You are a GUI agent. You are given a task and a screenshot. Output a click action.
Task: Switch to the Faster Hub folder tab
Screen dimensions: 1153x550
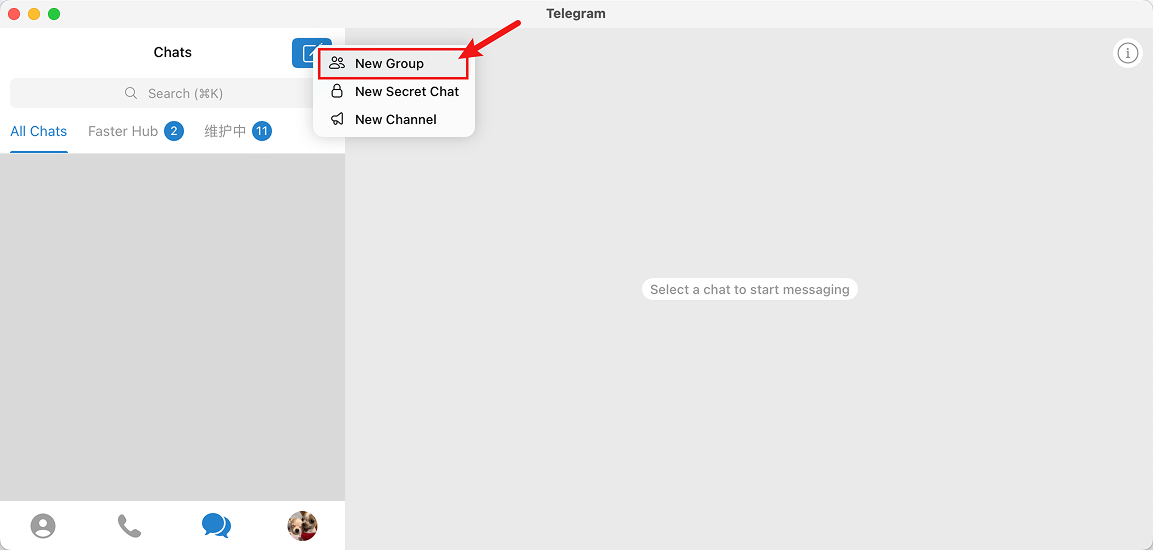click(x=135, y=132)
